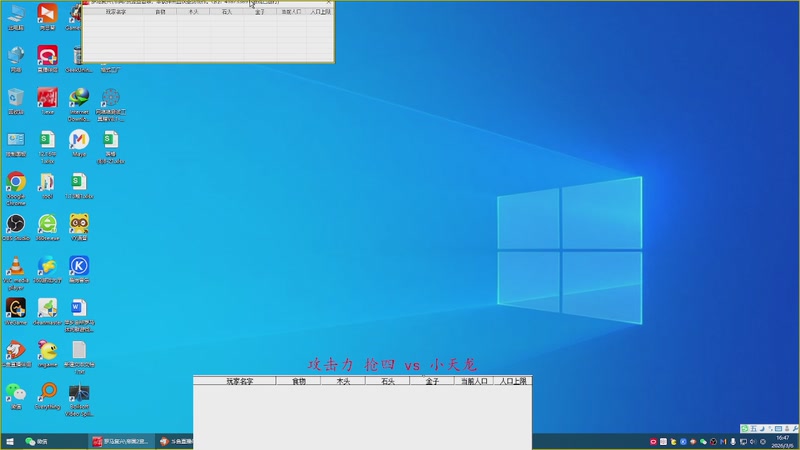Click the Pac-Man icon in system tray
Viewport: 800px width, 450px height.
[673, 441]
